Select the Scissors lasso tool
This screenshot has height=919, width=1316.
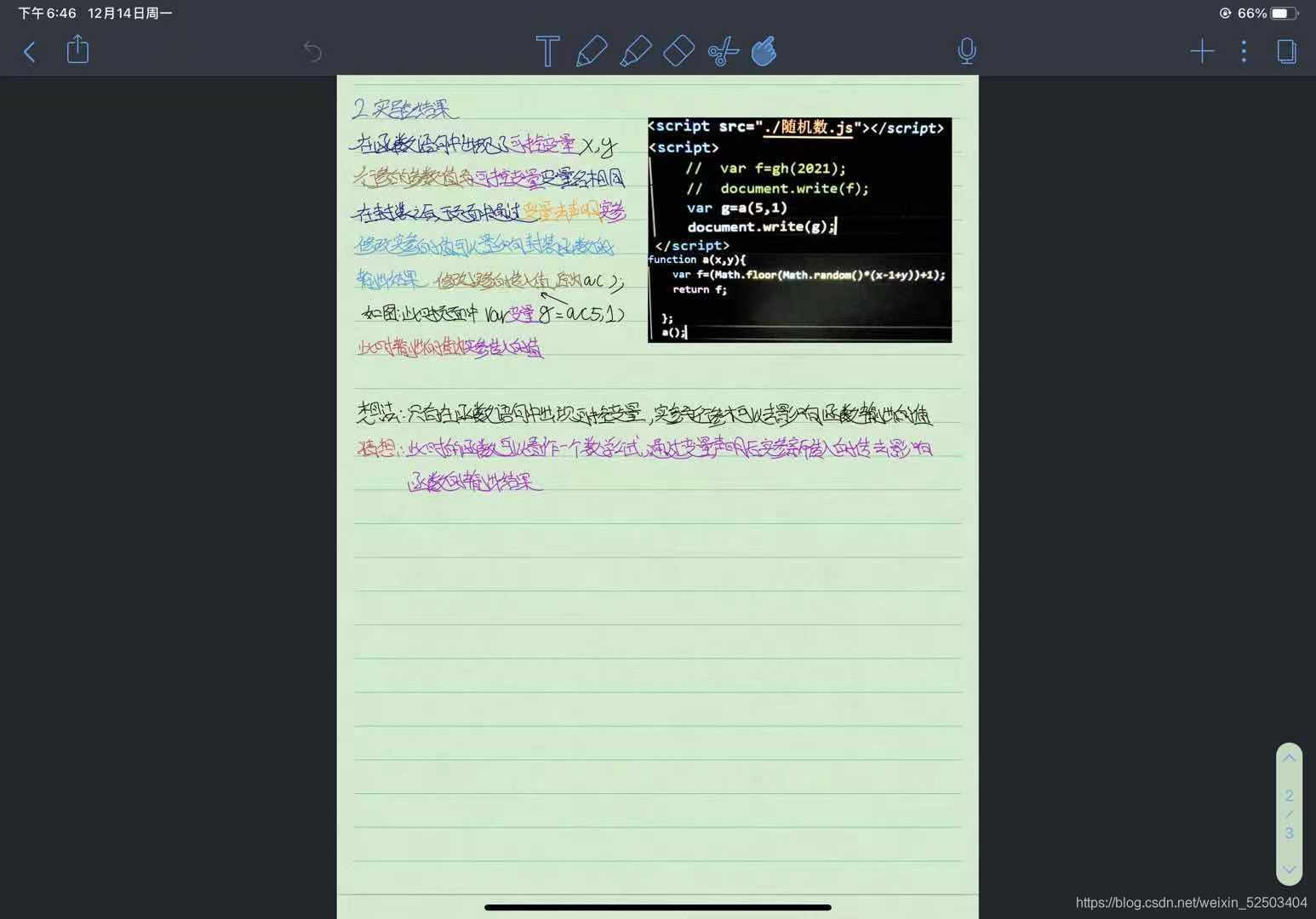pos(722,51)
